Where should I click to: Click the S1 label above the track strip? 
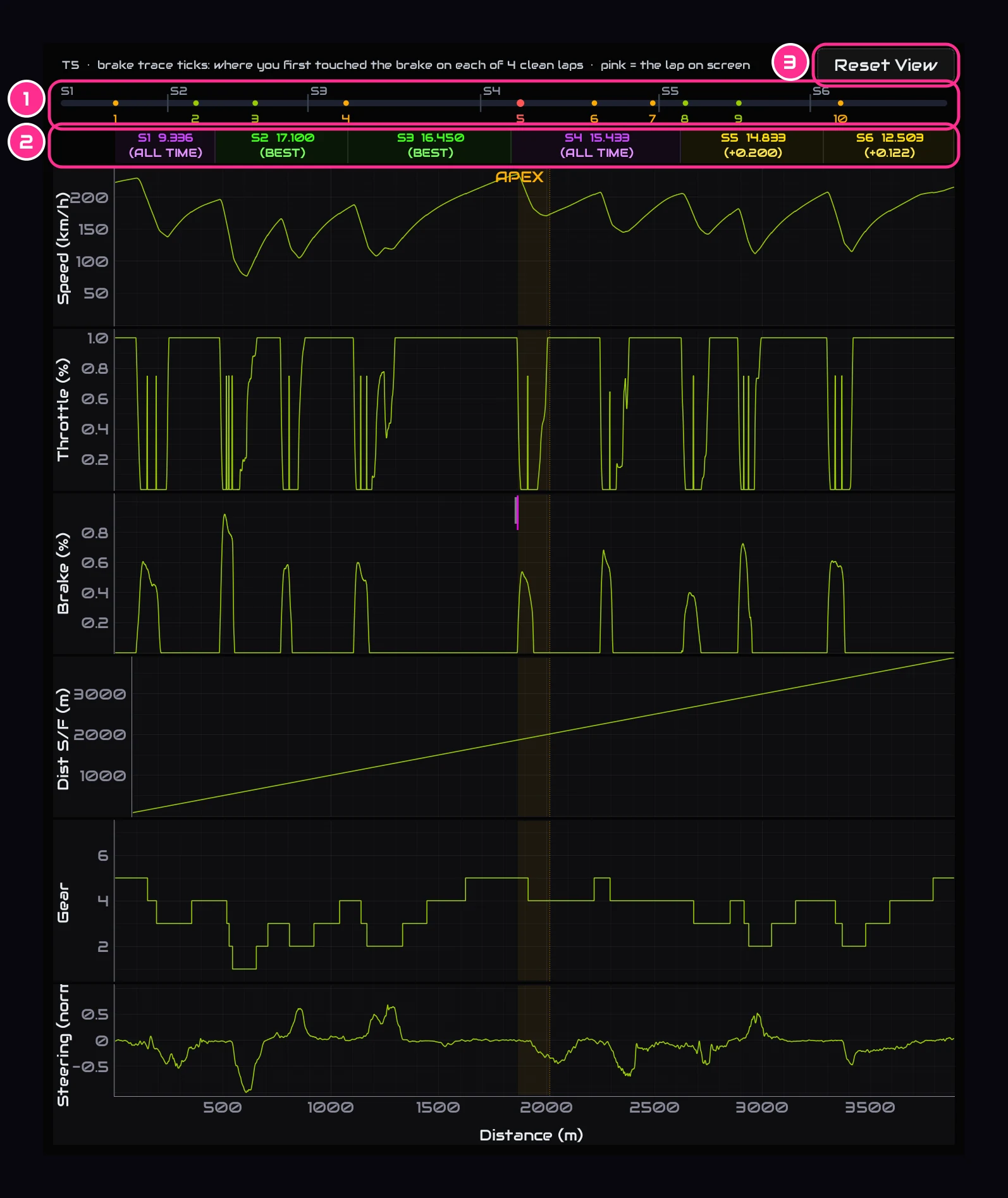67,91
